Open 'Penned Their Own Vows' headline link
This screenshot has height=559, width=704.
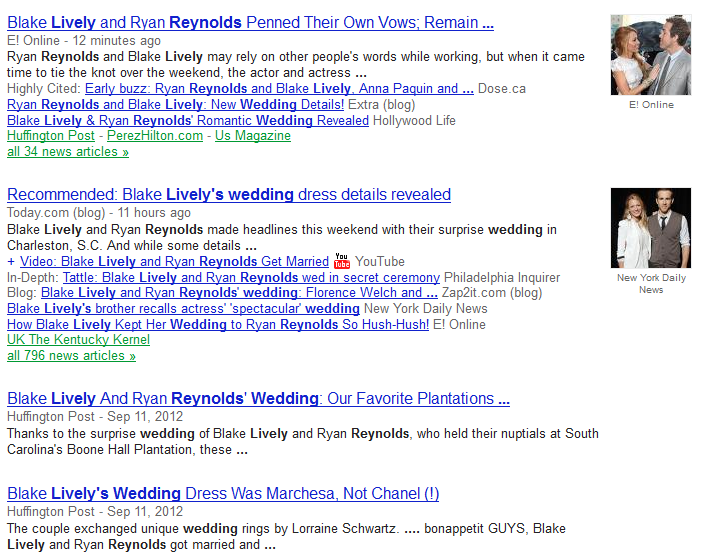251,22
